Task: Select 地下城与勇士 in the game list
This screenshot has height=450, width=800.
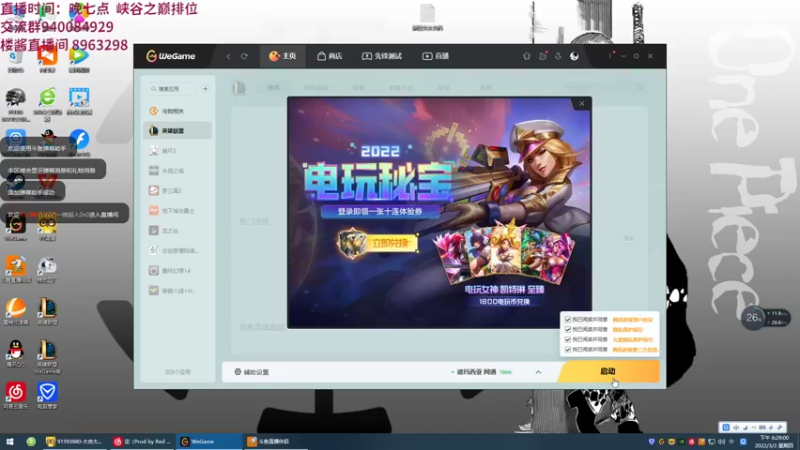Action: (x=178, y=210)
